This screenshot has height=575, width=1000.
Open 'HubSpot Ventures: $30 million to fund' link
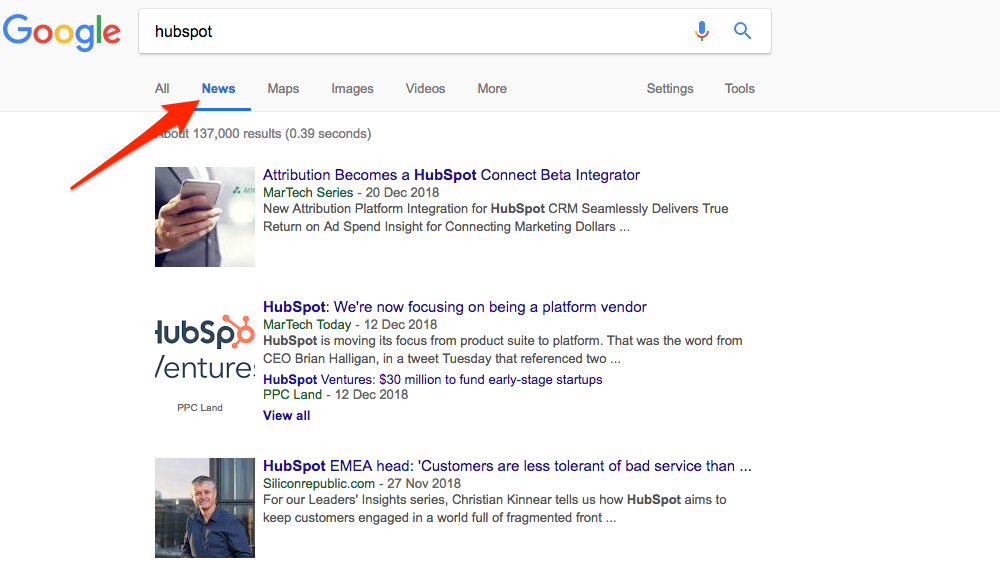point(432,379)
